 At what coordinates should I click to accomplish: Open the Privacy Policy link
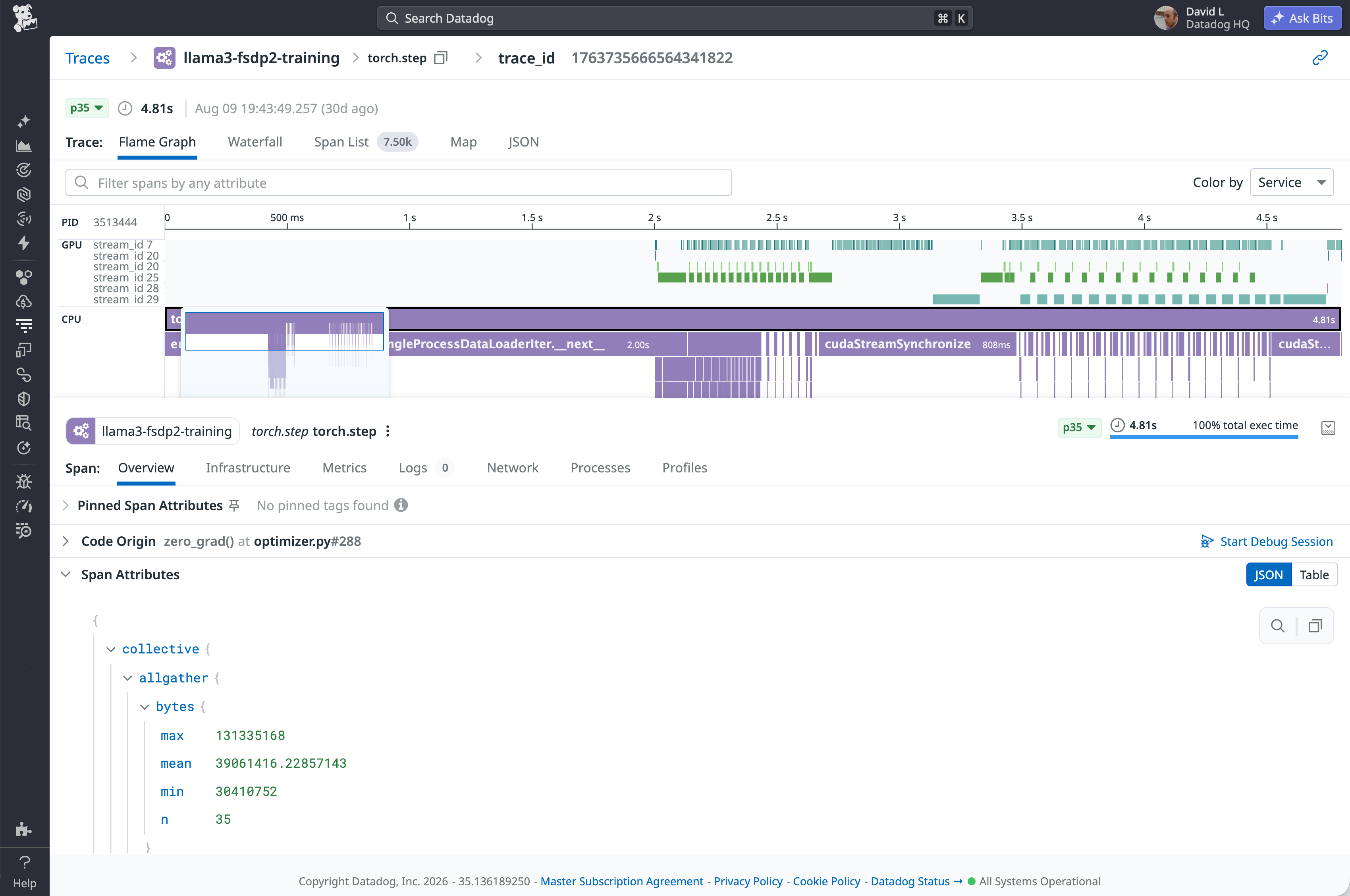(x=748, y=881)
